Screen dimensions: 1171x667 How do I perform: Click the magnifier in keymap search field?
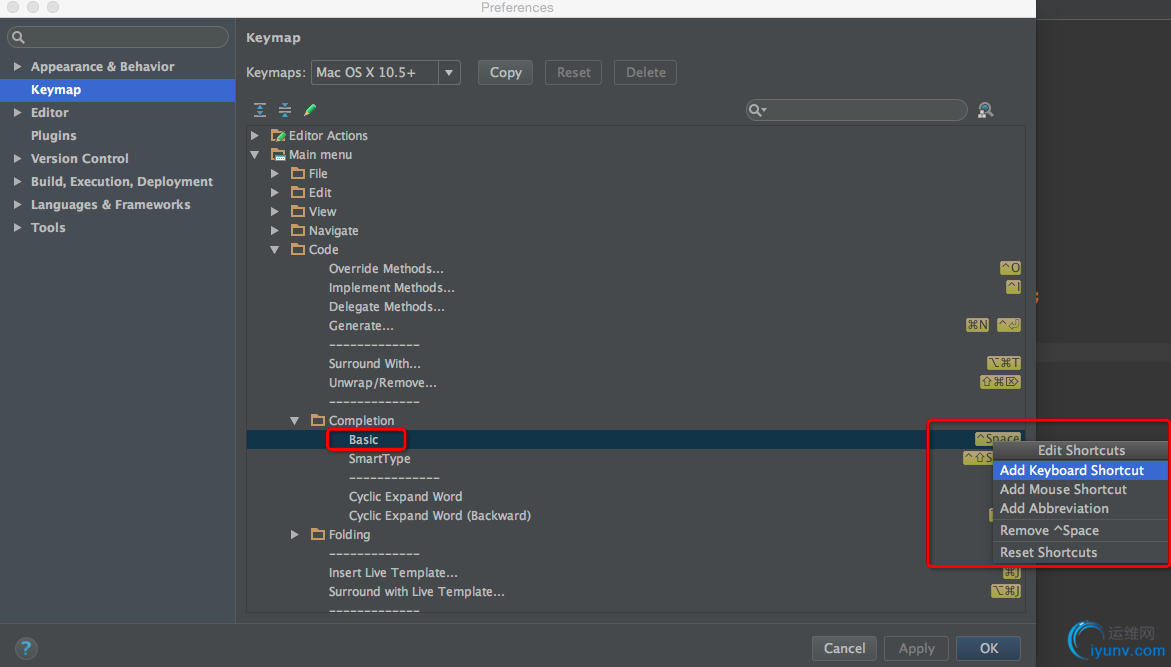point(757,110)
